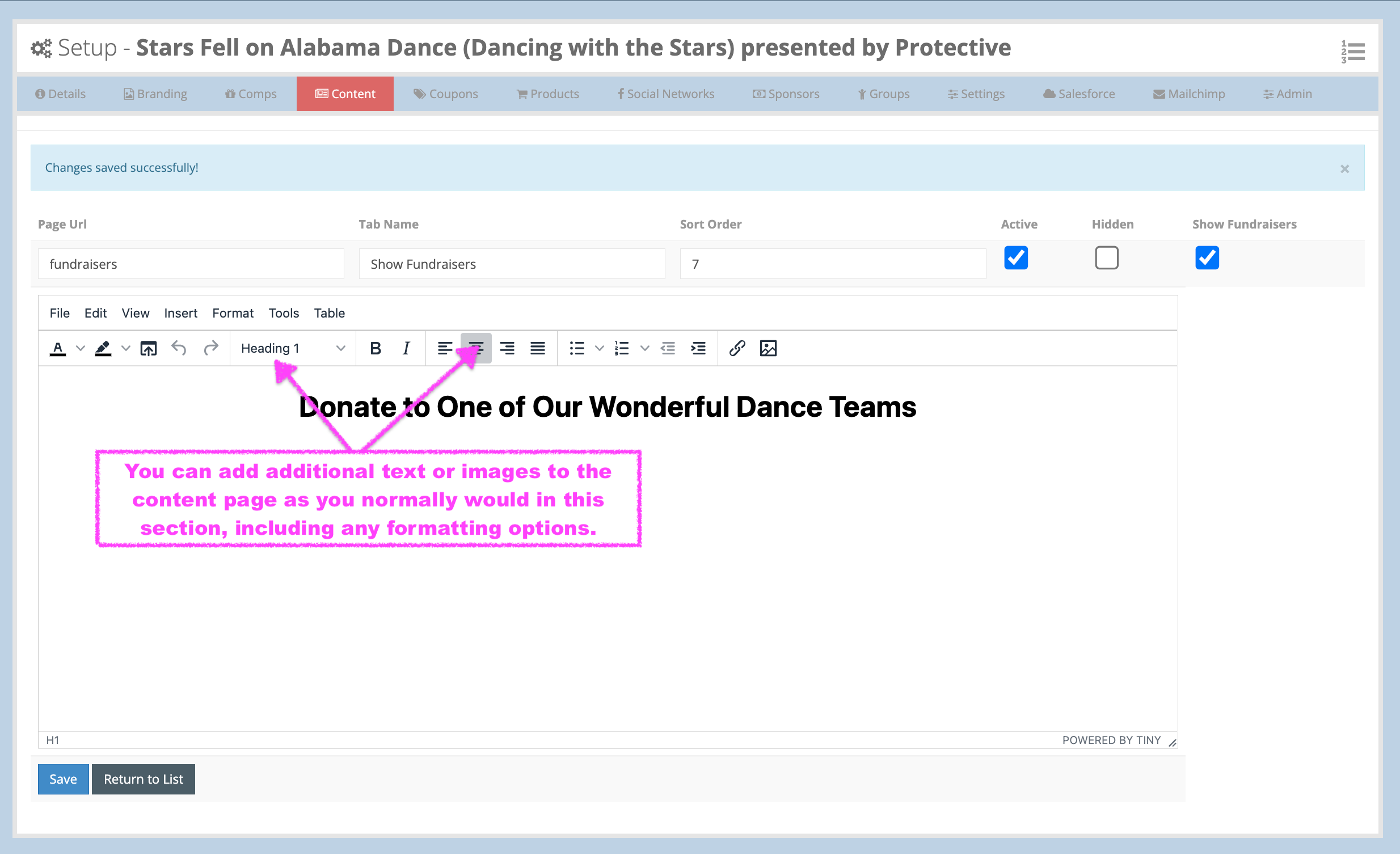
Task: Increase indent of the paragraph
Action: pyautogui.click(x=698, y=348)
